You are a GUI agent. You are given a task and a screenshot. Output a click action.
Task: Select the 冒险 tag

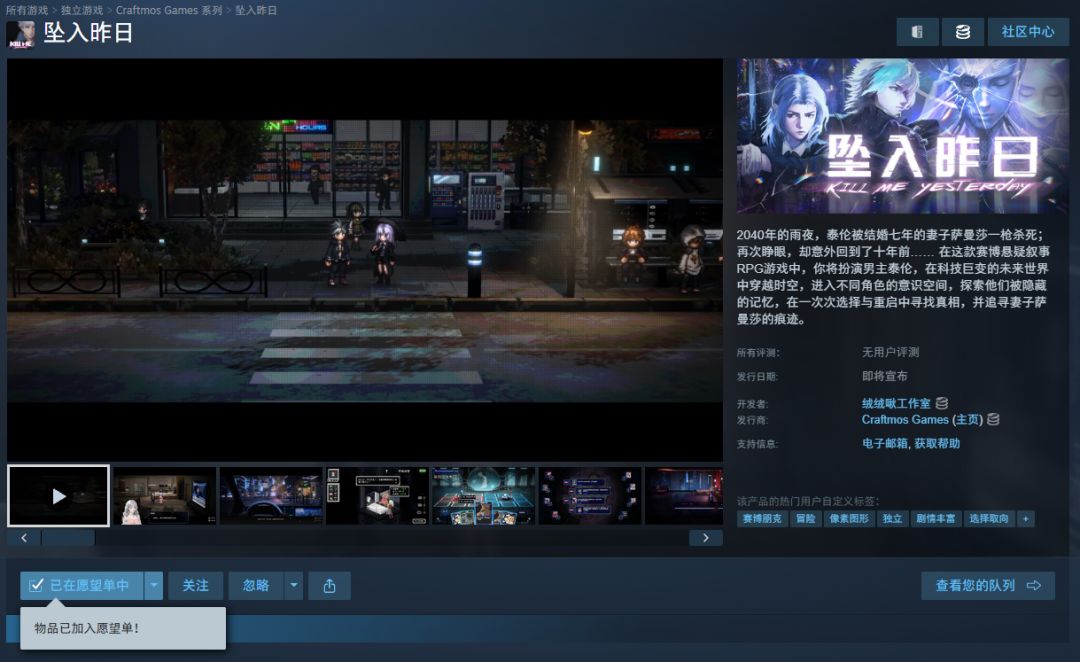tap(805, 519)
